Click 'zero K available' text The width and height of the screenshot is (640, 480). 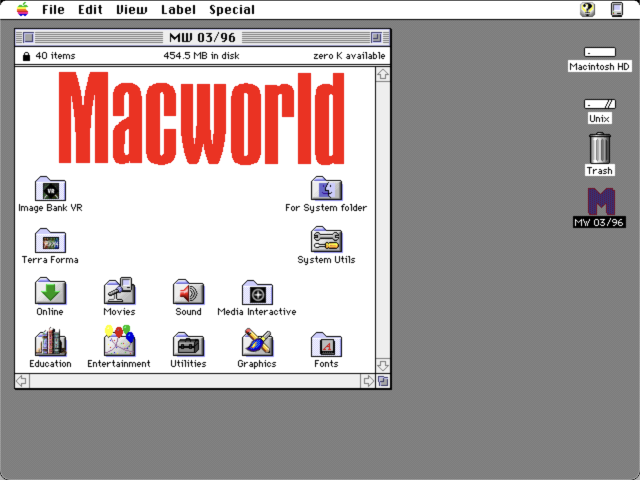(349, 56)
